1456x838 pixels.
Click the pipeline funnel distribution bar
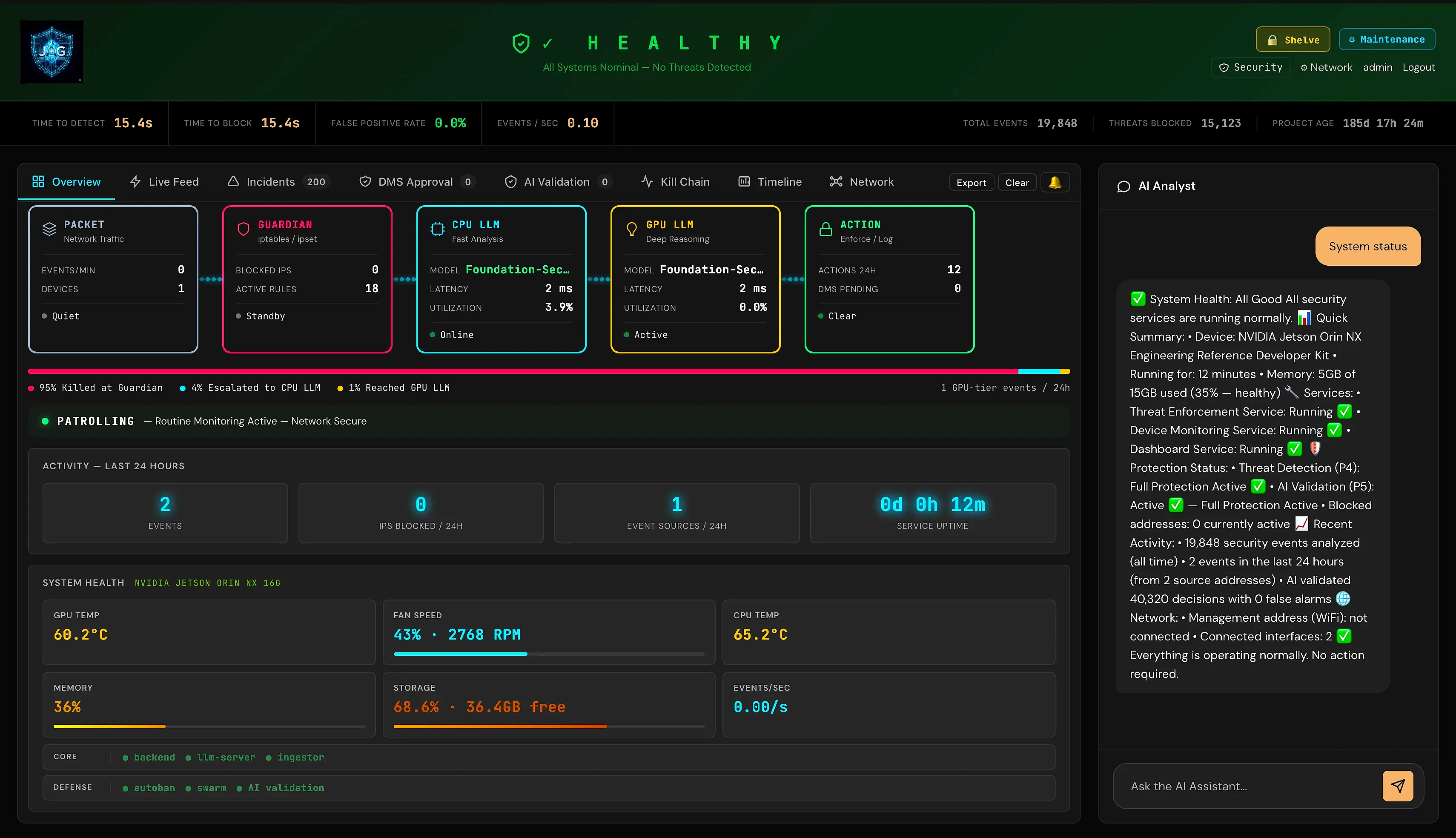point(549,371)
